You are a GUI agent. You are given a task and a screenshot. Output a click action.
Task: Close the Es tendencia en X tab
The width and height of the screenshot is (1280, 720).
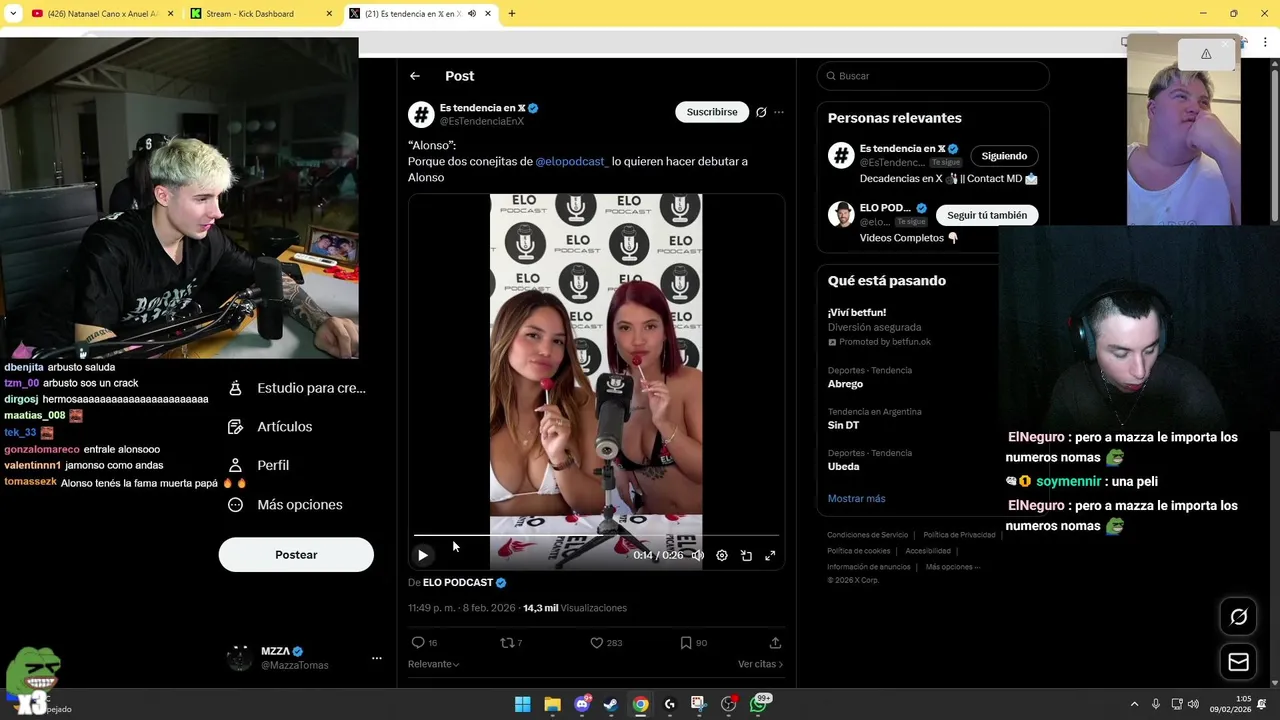point(488,14)
